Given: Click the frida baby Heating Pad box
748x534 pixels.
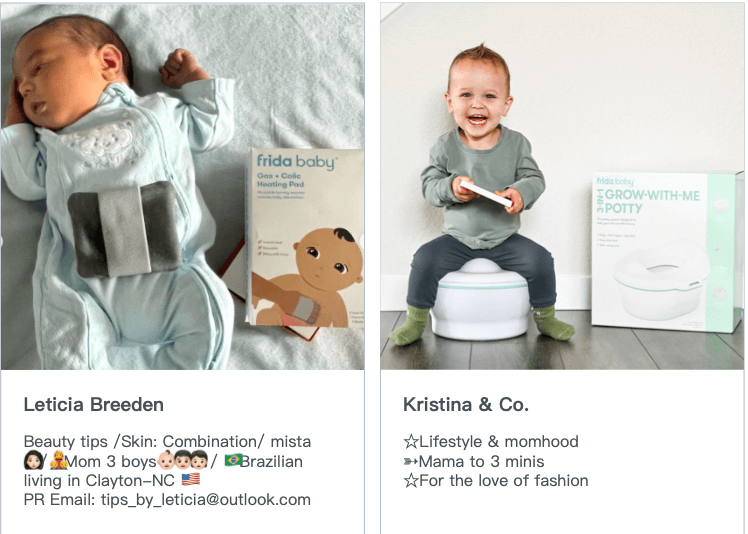Looking at the screenshot, I should (305, 238).
